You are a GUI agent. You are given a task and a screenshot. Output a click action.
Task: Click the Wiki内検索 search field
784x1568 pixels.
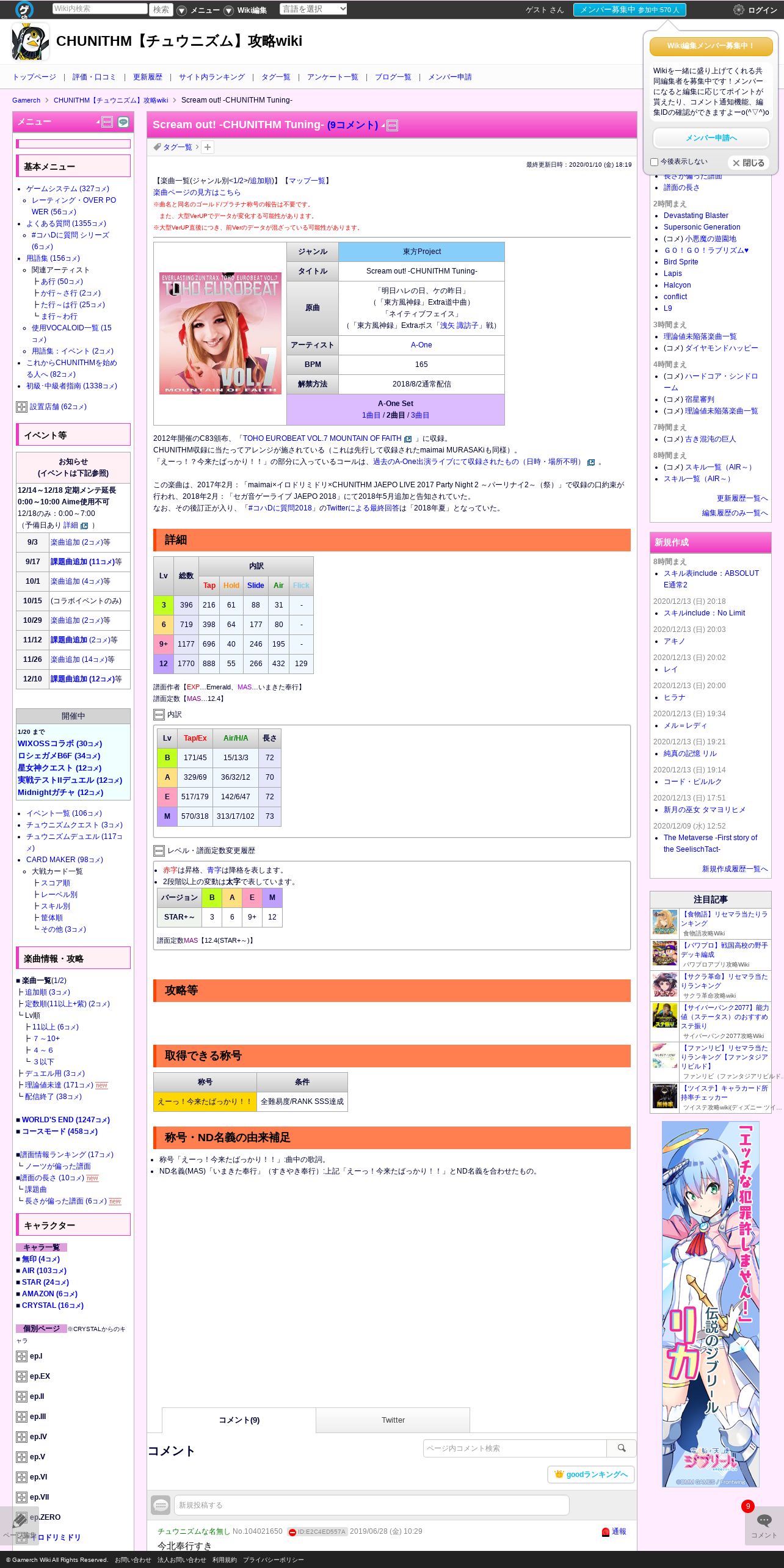coord(100,9)
